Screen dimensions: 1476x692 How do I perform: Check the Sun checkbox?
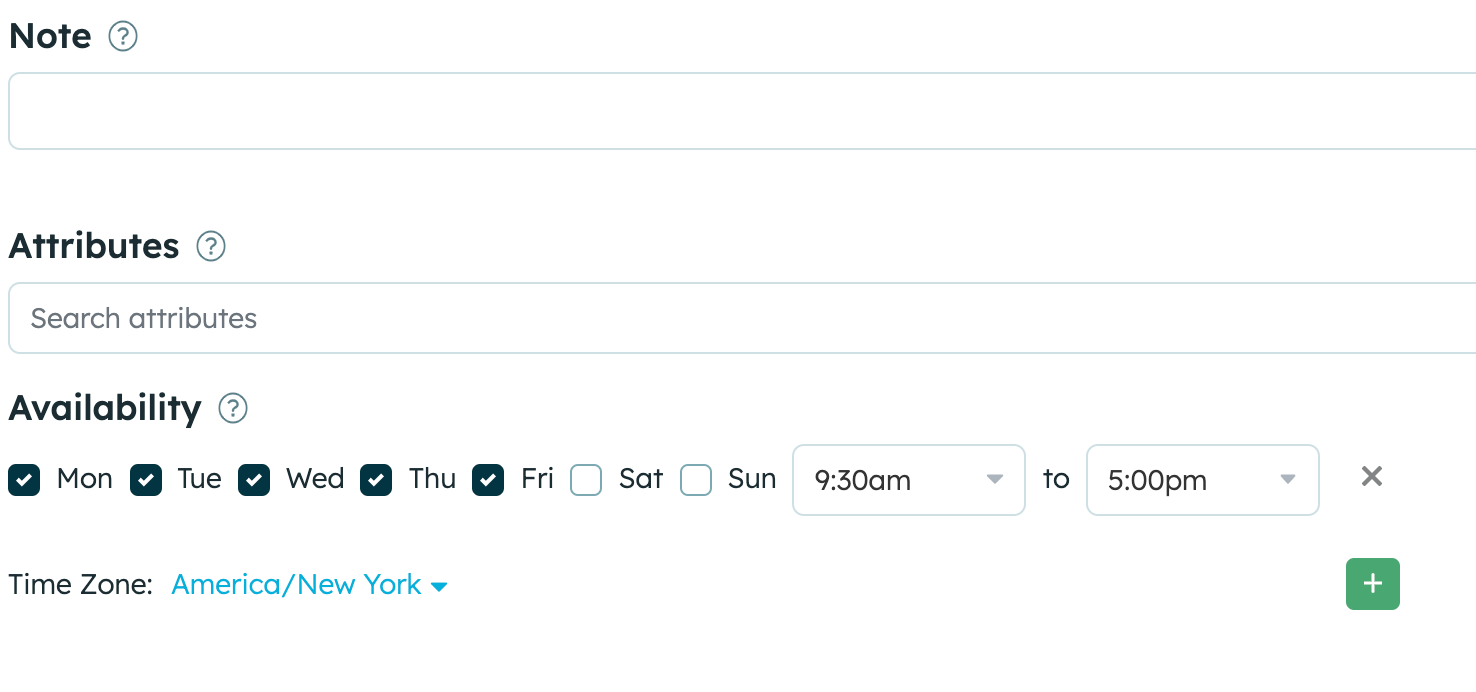coord(696,480)
